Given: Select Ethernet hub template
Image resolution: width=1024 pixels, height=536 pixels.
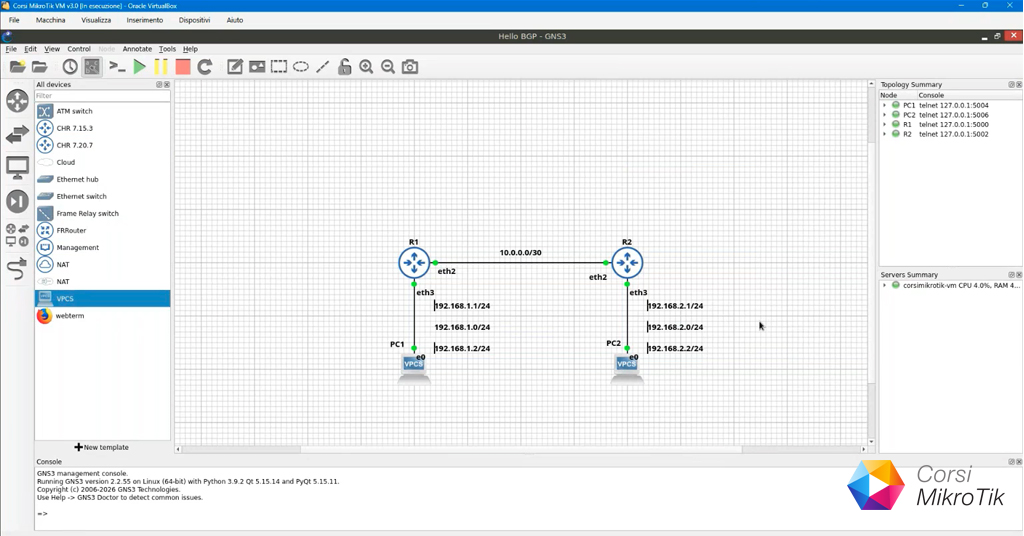Looking at the screenshot, I should coord(103,179).
